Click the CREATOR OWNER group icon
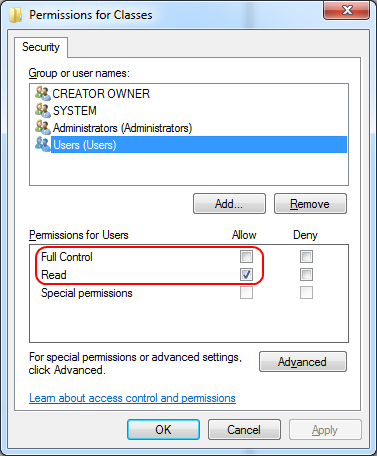The width and height of the screenshot is (377, 456). [x=43, y=93]
